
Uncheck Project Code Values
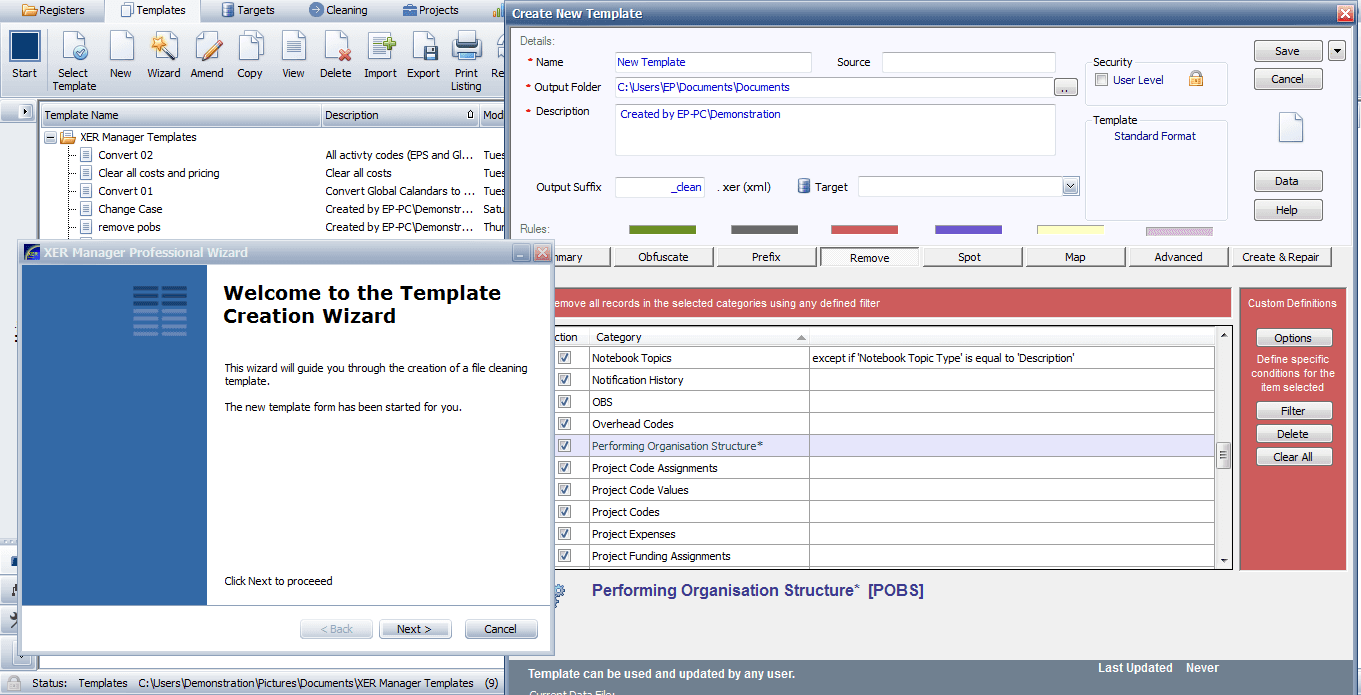click(565, 489)
